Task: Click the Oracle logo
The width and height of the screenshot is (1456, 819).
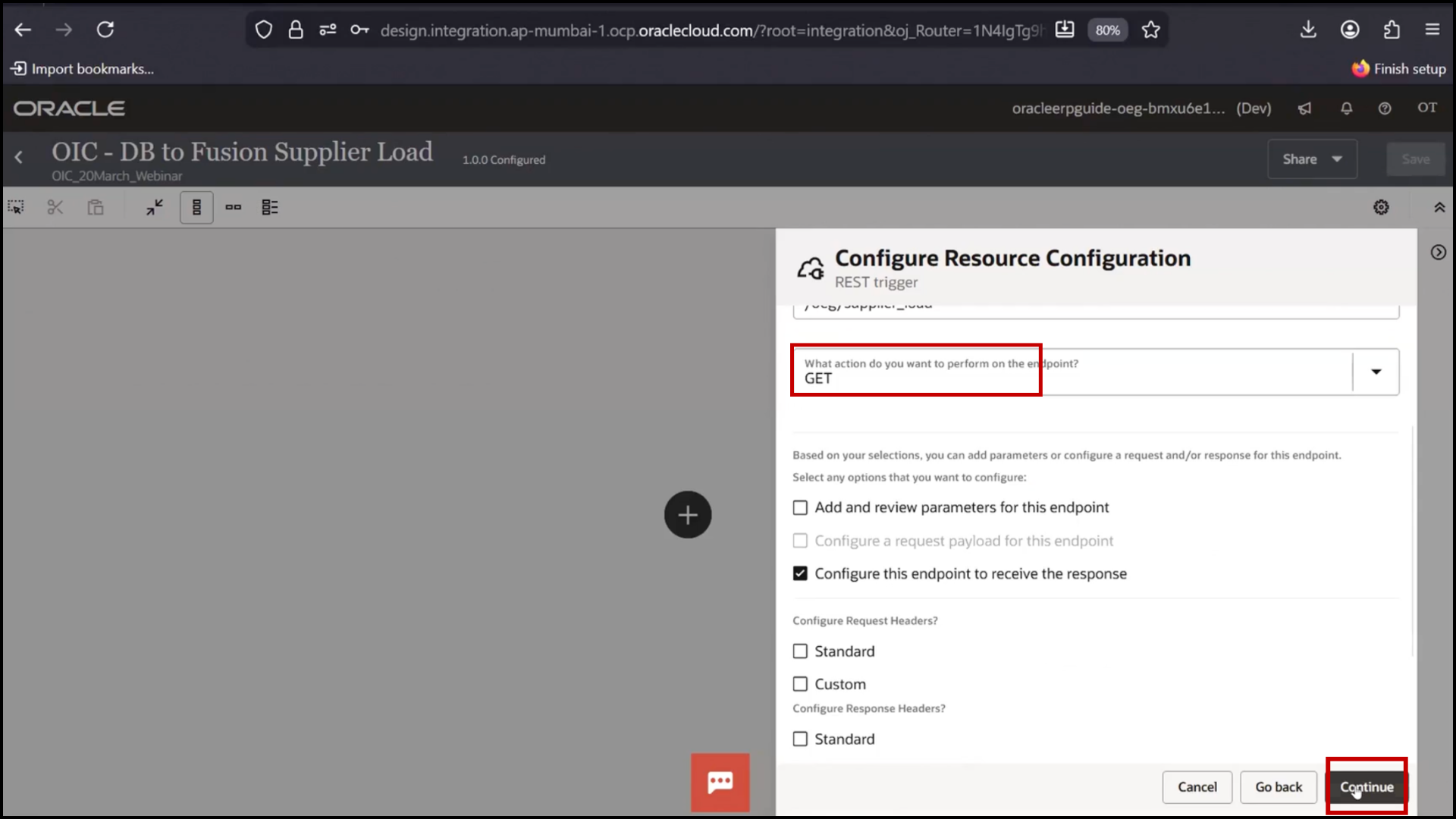Action: pos(69,108)
